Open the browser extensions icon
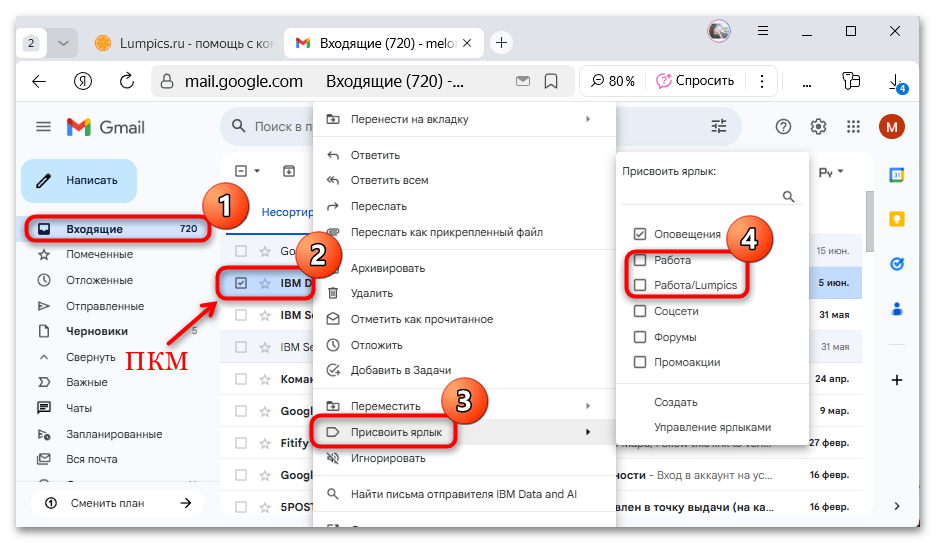The image size is (936, 543). [x=851, y=81]
